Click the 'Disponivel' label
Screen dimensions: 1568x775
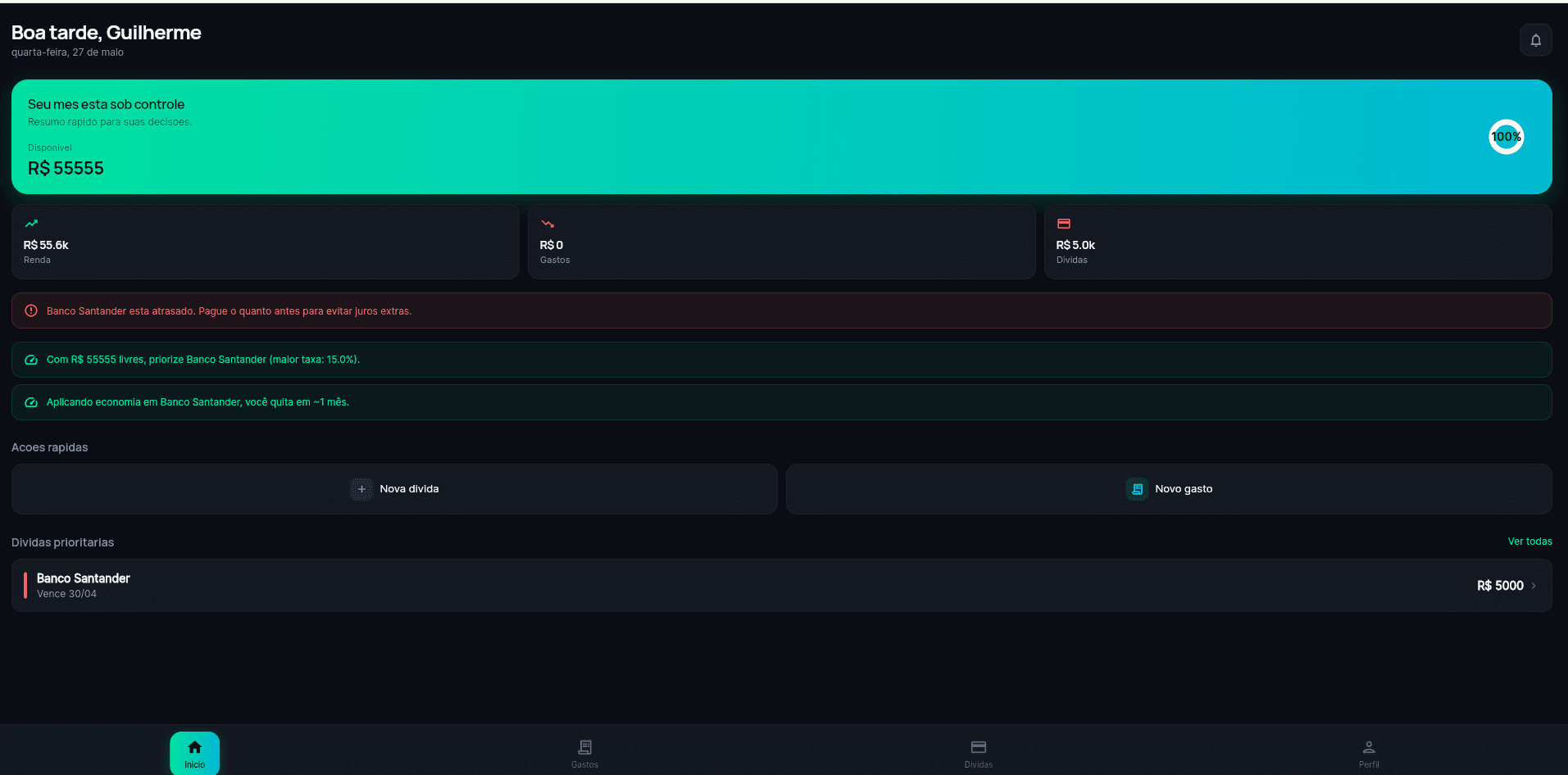point(50,147)
